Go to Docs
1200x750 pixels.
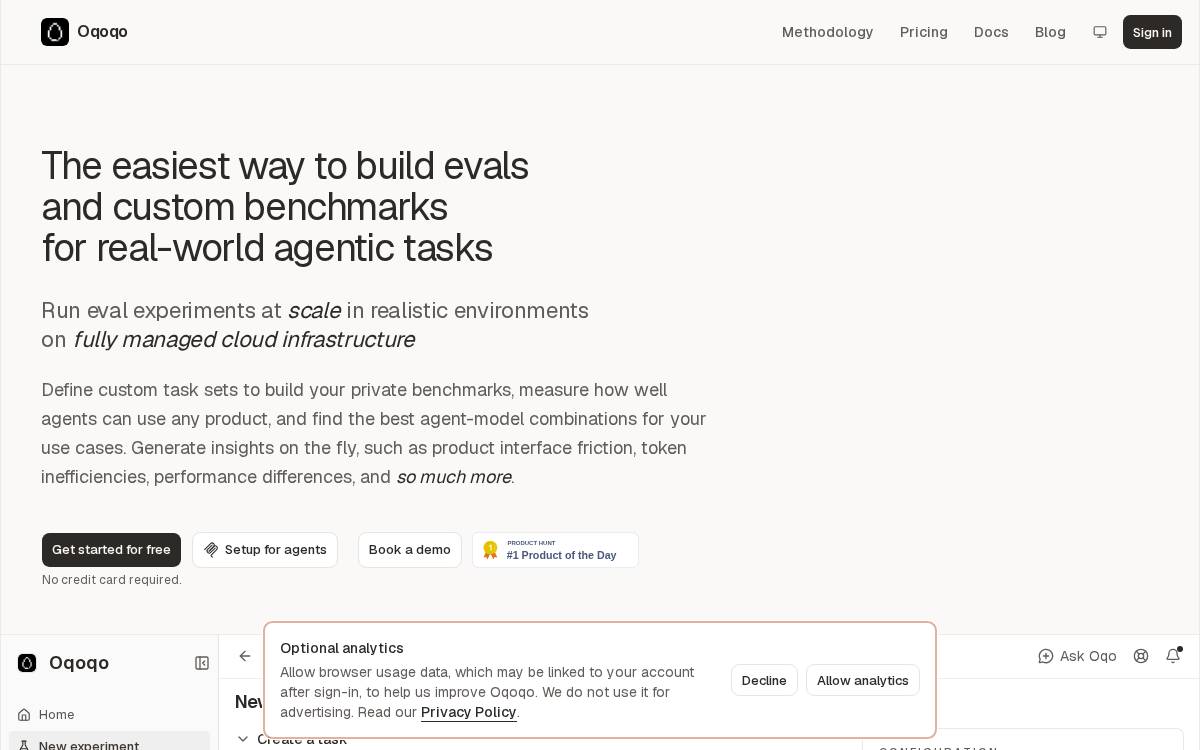tap(991, 32)
